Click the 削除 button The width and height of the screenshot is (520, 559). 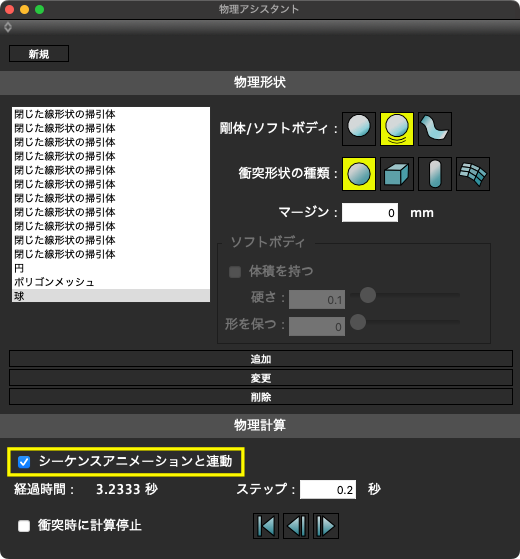261,397
